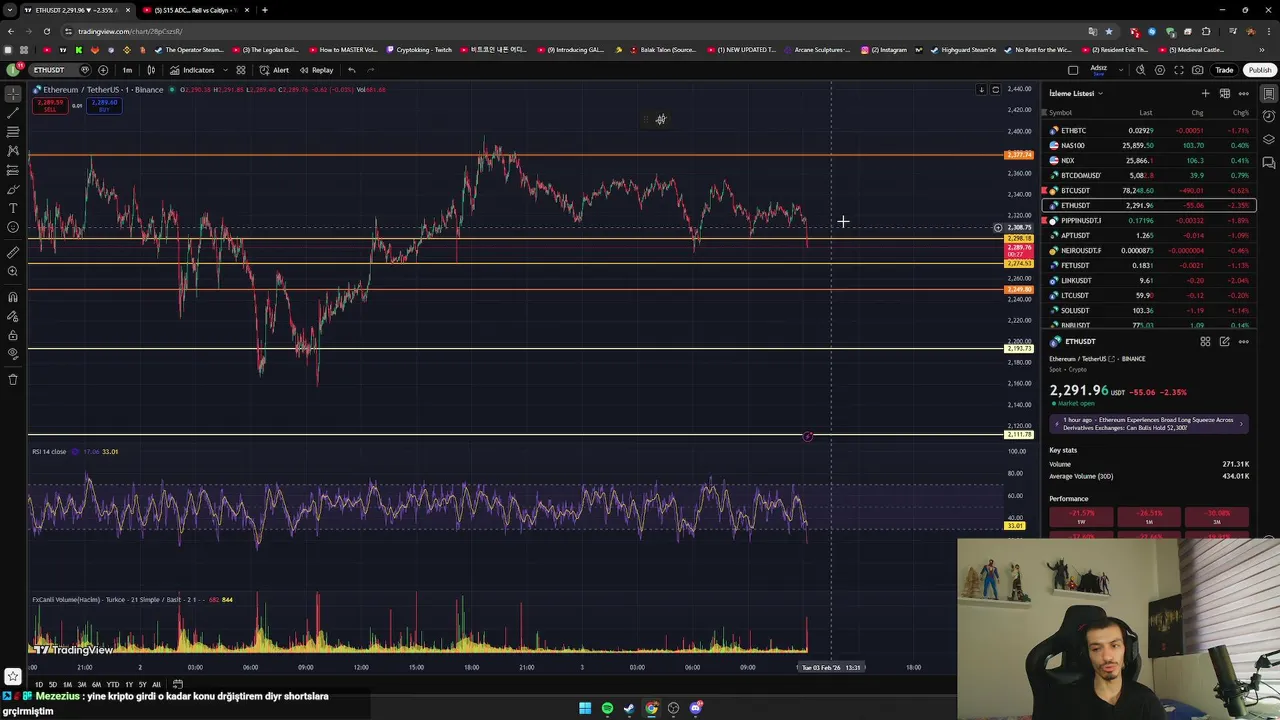Open the Fibonacci/gann tools group
Viewport: 1280px width, 720px height.
click(13, 131)
